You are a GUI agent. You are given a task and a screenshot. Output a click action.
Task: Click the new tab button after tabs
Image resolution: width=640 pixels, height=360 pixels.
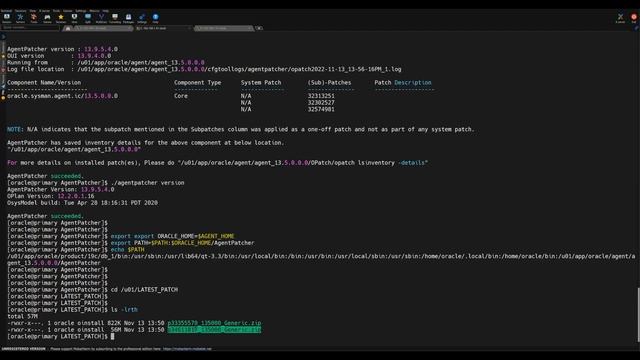click(259, 28)
